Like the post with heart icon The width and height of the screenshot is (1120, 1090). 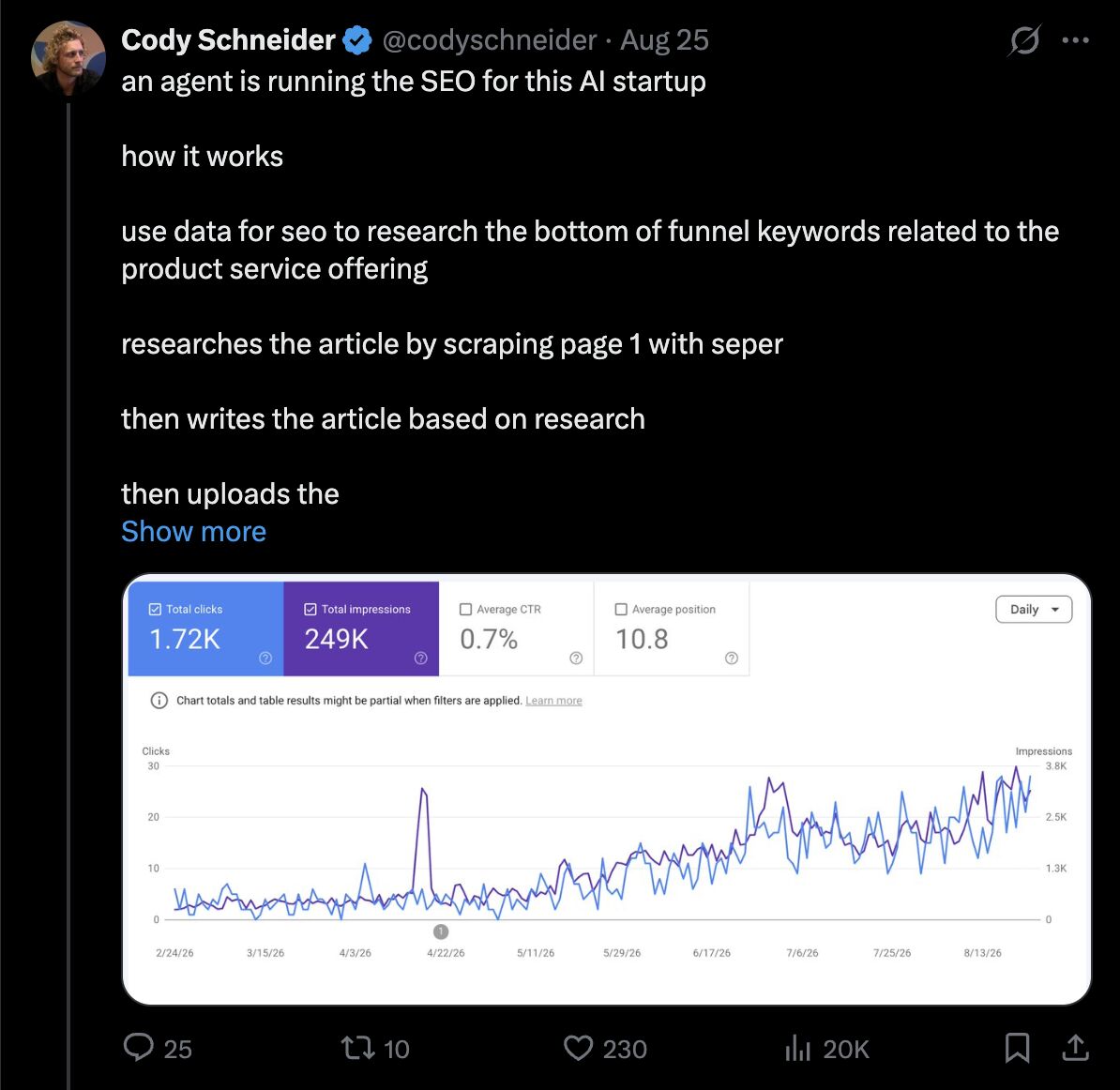(x=579, y=1048)
